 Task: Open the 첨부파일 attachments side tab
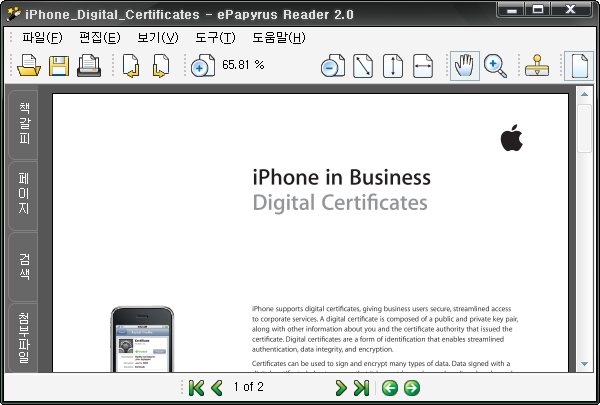pos(23,338)
